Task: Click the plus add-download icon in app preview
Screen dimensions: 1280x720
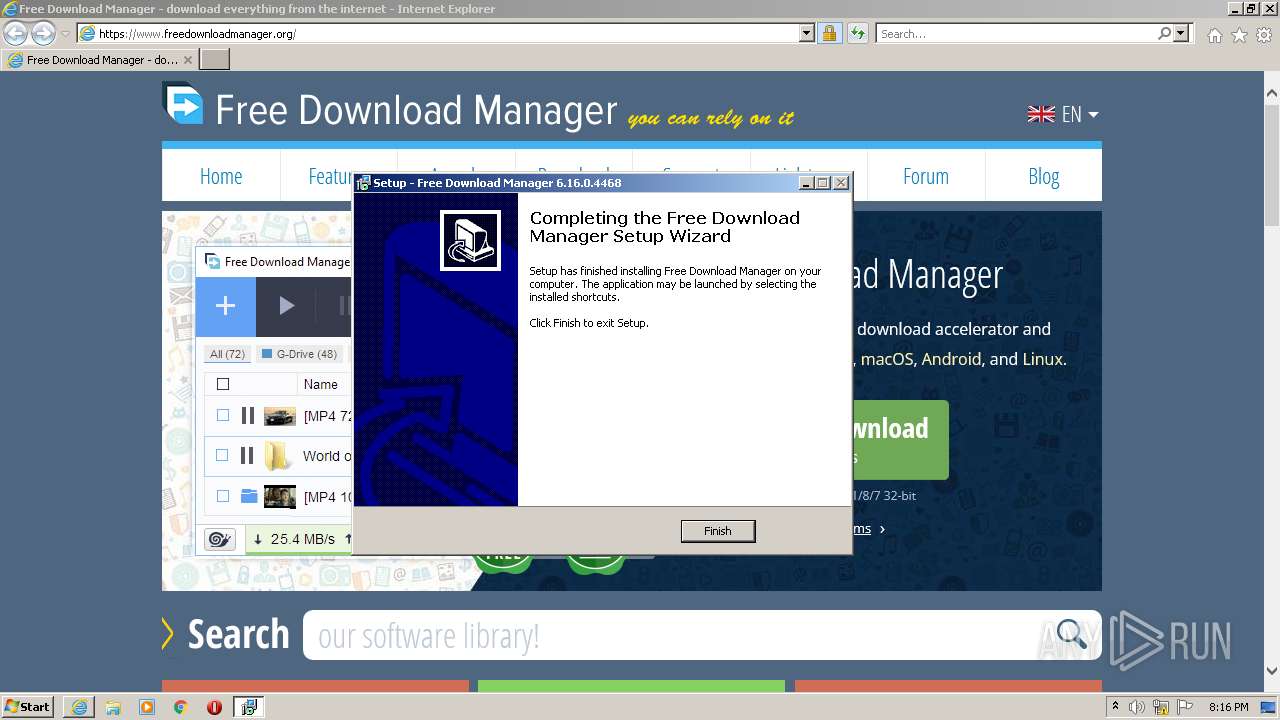Action: [x=225, y=306]
